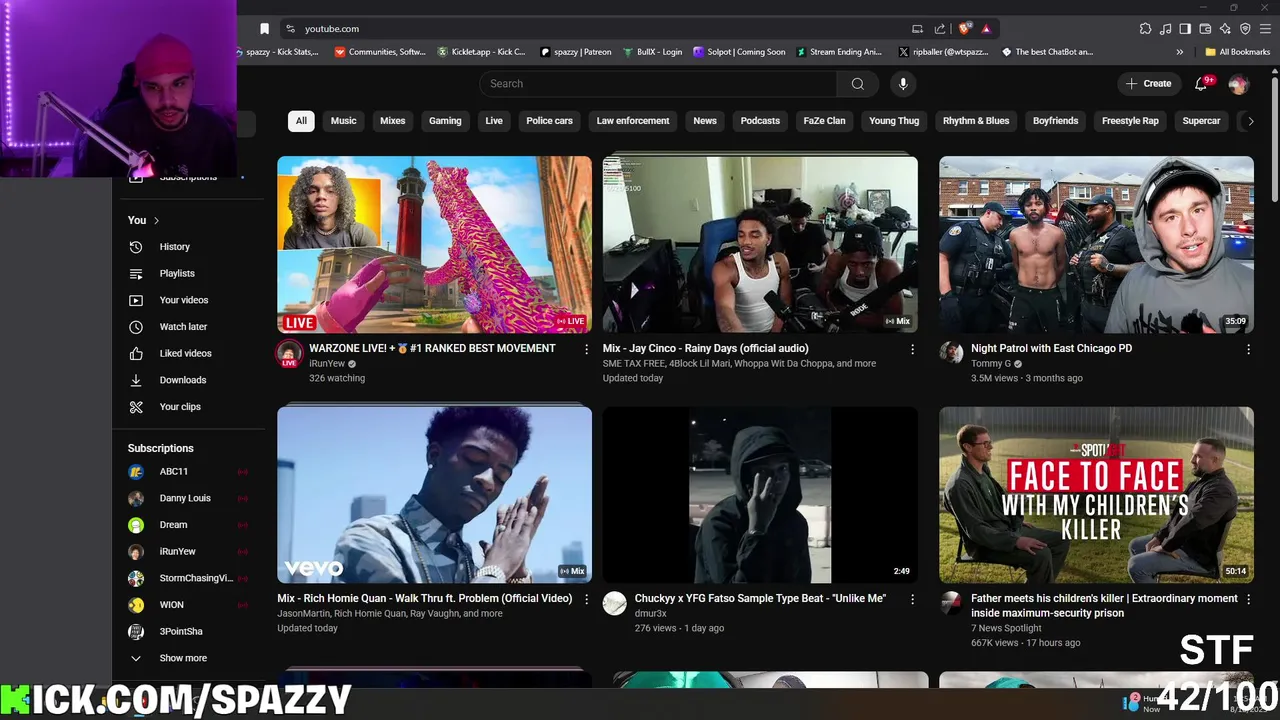
Task: Expand the You section chevron
Action: click(156, 220)
